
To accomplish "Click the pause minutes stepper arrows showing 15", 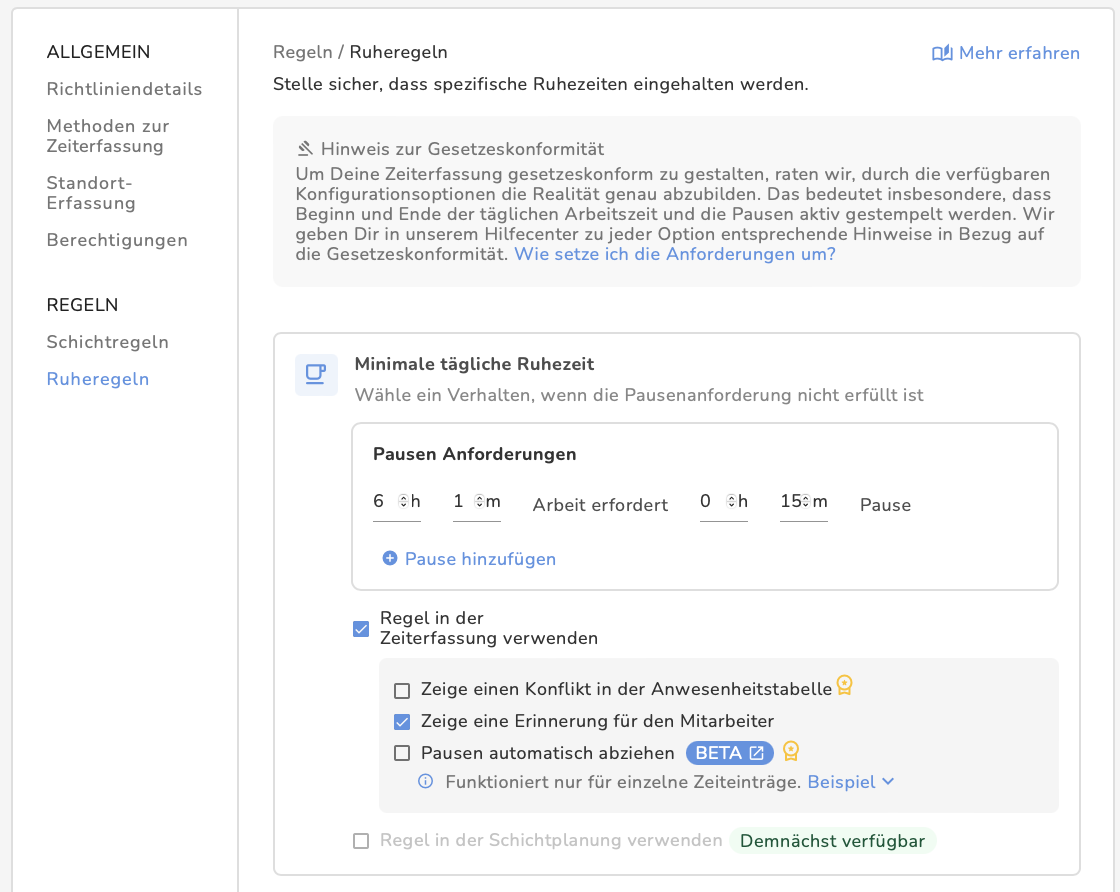I will (806, 501).
